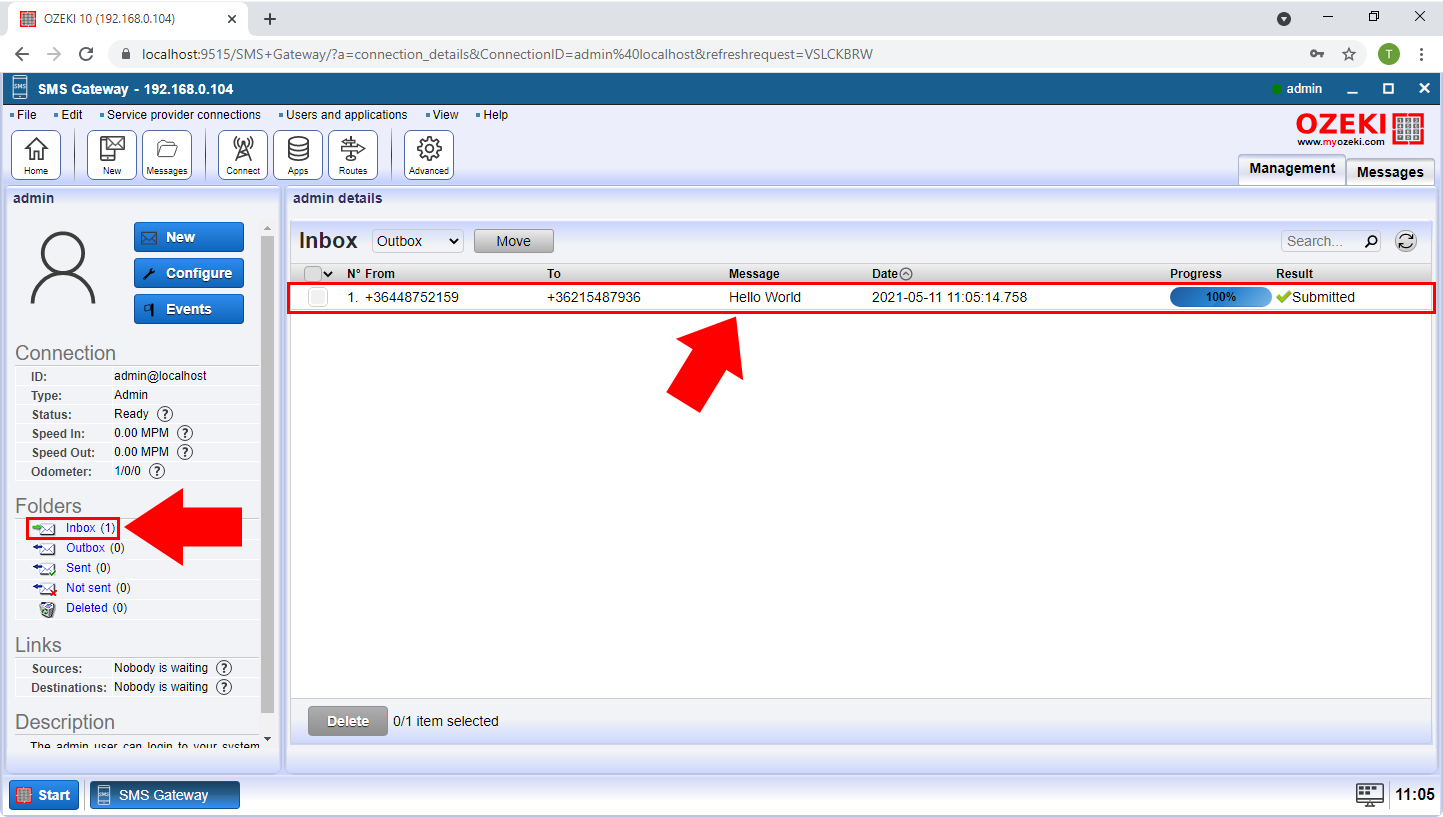Click the Connect antenna toolbar icon
The image size is (1443, 817).
pyautogui.click(x=243, y=155)
